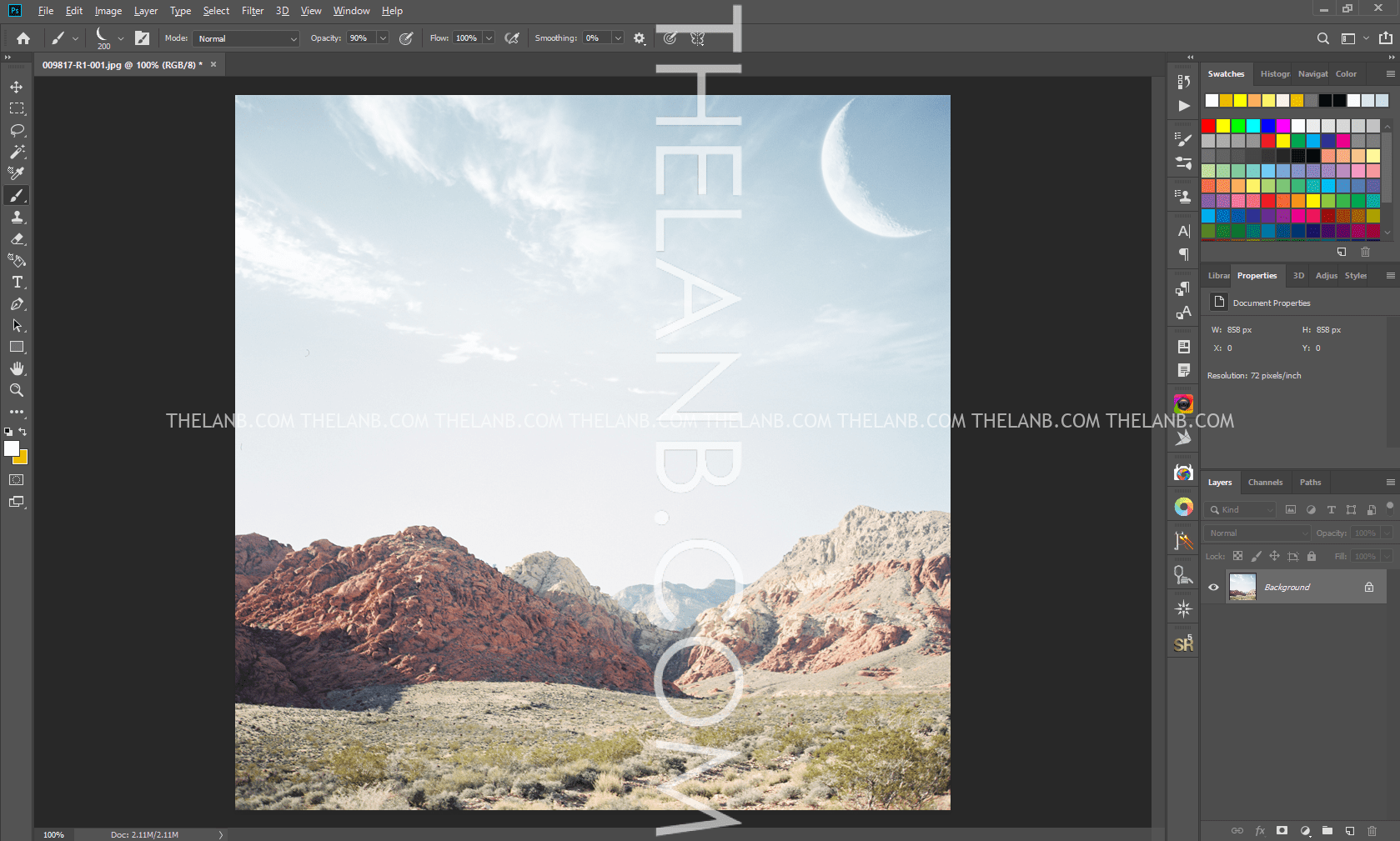Open brush smoothing options gear
Image resolution: width=1400 pixels, height=841 pixels.
640,38
